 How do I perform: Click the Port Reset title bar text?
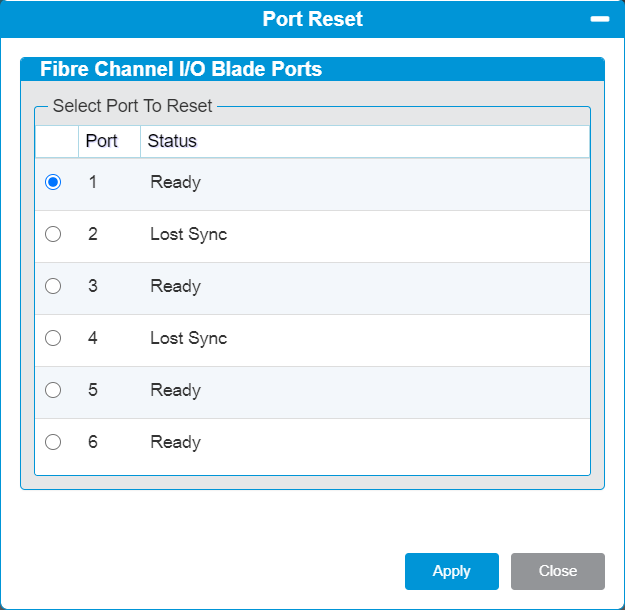312,19
